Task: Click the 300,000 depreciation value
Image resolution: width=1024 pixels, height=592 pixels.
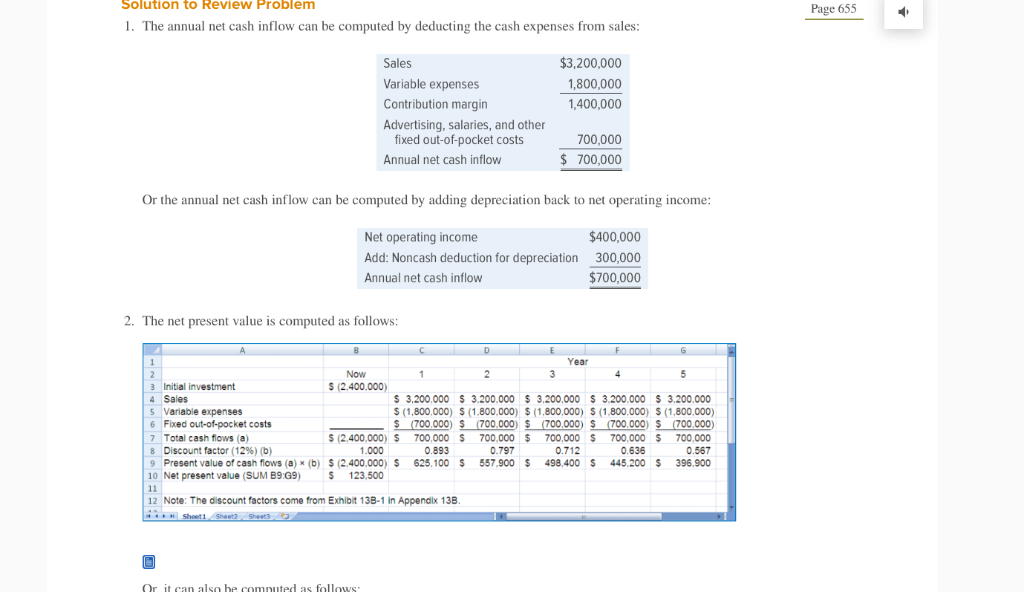Action: tap(618, 258)
